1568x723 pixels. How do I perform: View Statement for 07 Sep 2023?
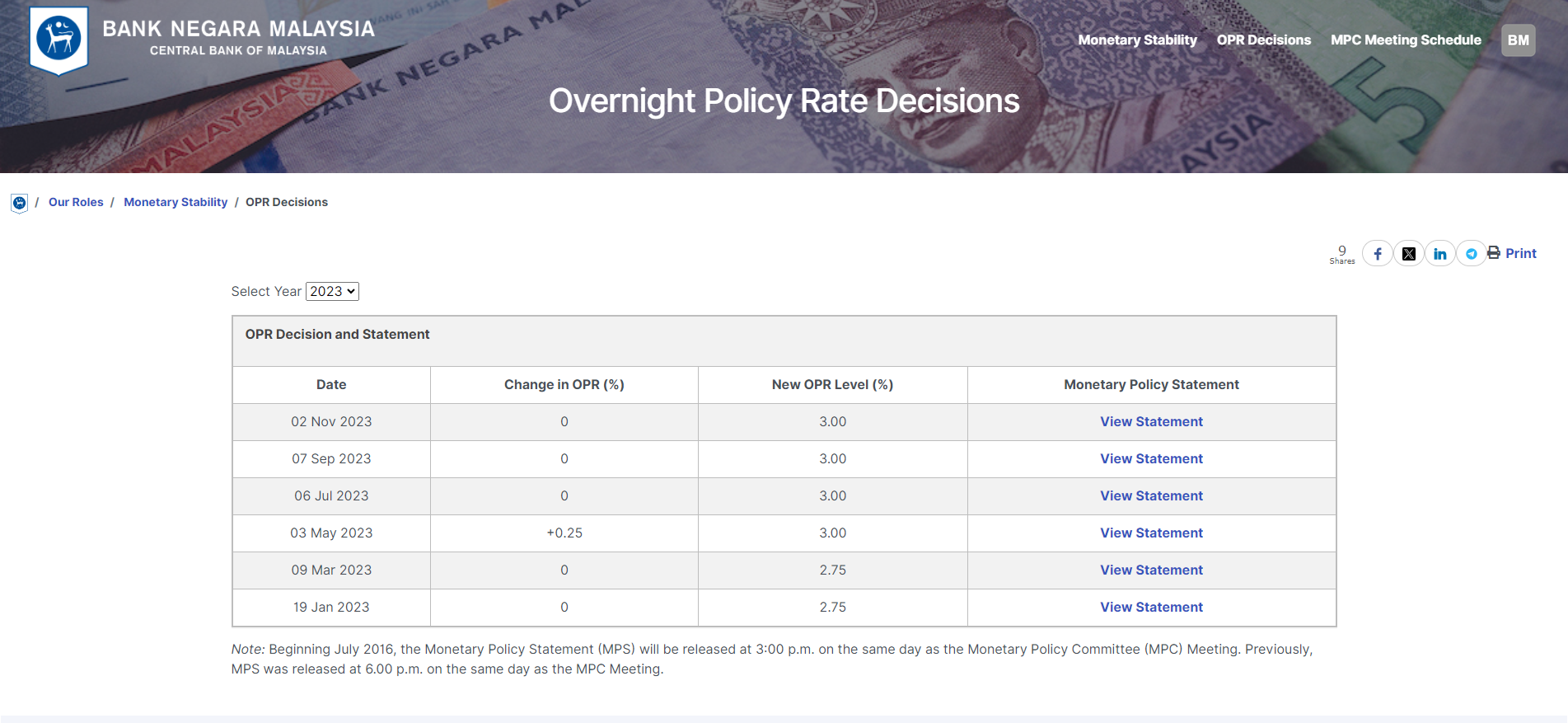tap(1151, 459)
